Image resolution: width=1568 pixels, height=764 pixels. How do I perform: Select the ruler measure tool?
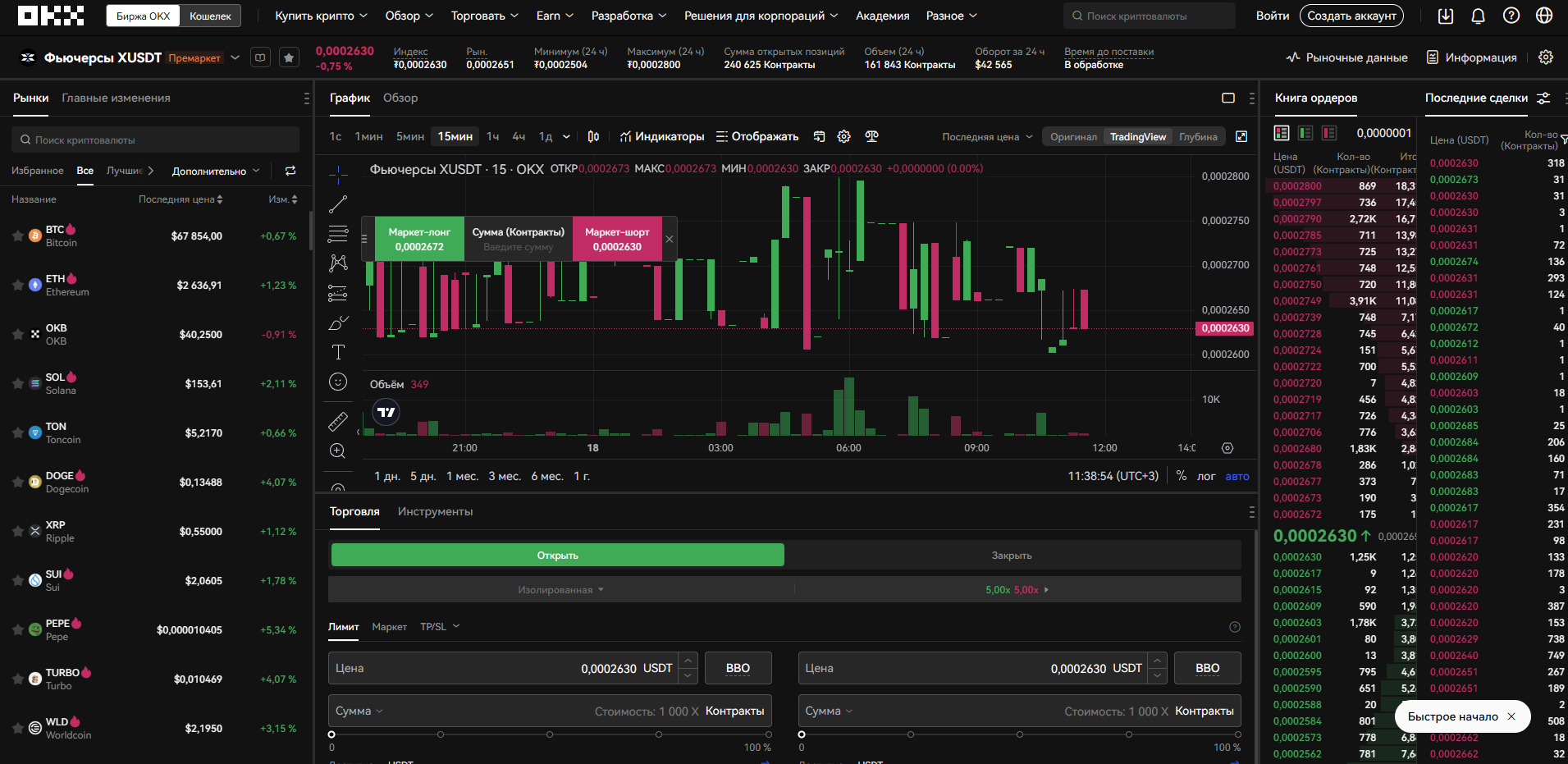click(338, 421)
